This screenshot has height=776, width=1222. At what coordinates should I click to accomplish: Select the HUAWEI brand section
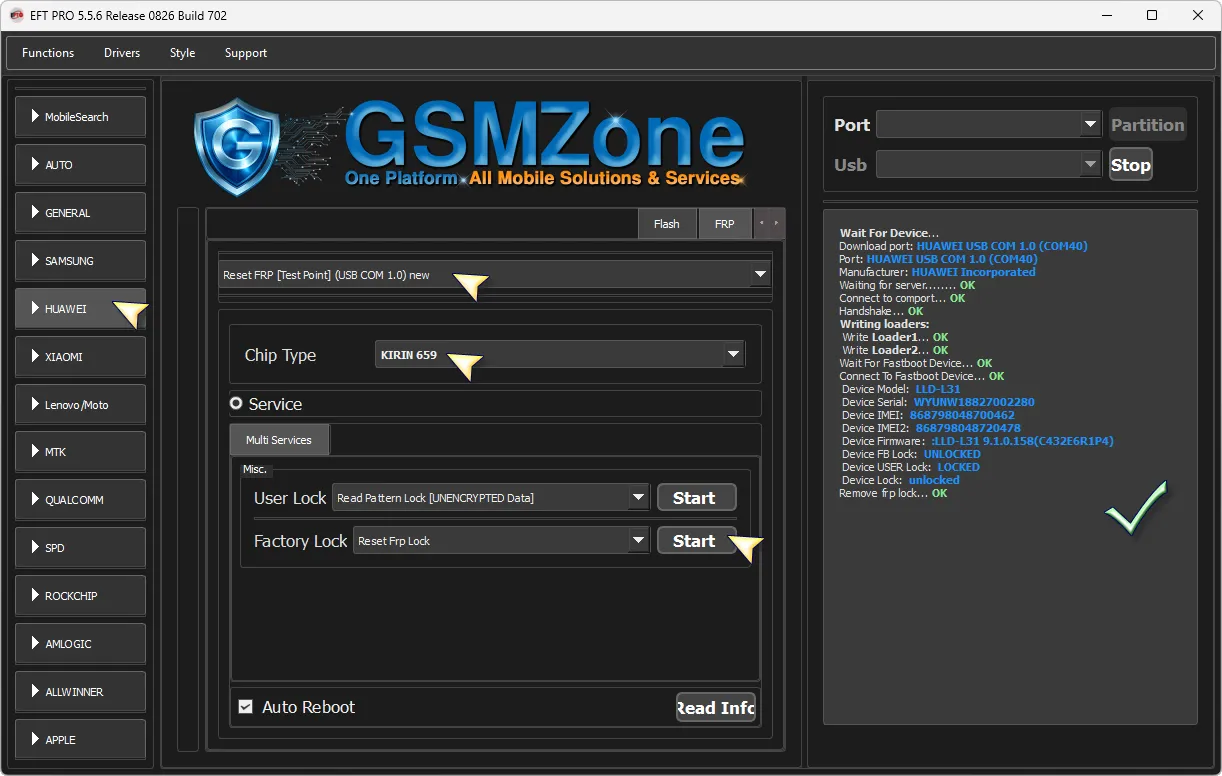pyautogui.click(x=80, y=309)
